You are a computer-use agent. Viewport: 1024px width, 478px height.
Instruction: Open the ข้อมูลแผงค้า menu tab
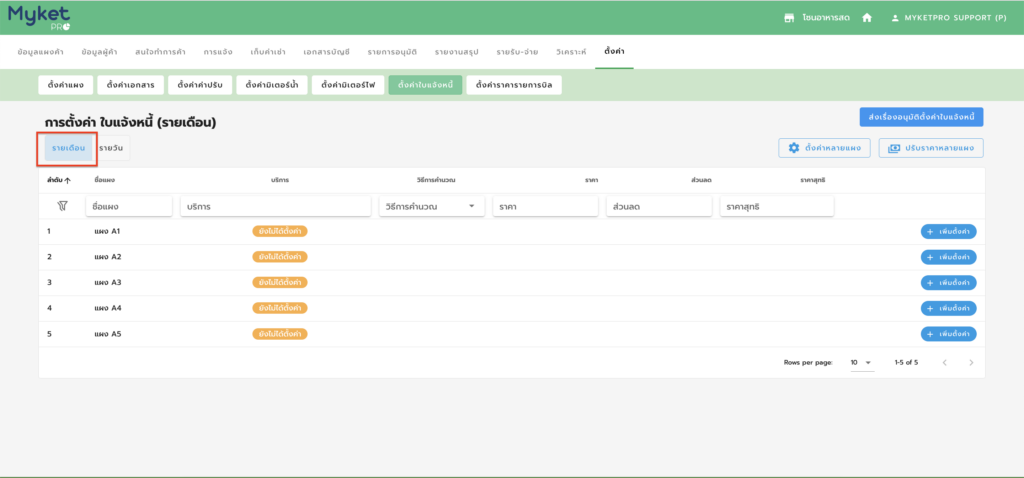coord(40,52)
